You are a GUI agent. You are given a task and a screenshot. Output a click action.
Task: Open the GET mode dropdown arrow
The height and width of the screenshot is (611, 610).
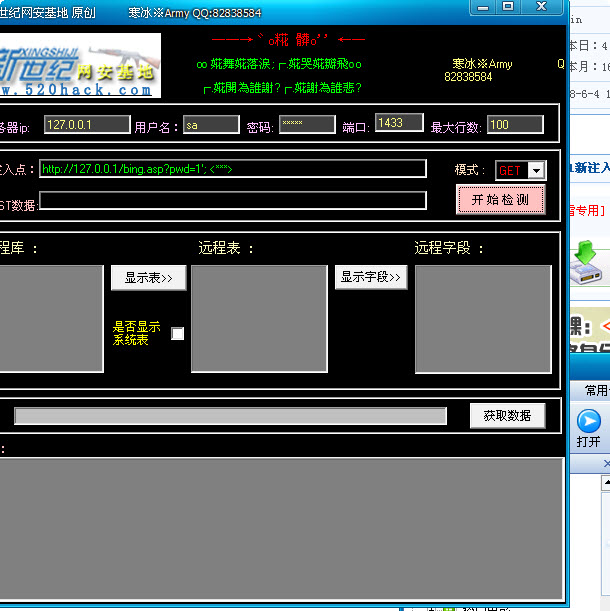point(536,170)
